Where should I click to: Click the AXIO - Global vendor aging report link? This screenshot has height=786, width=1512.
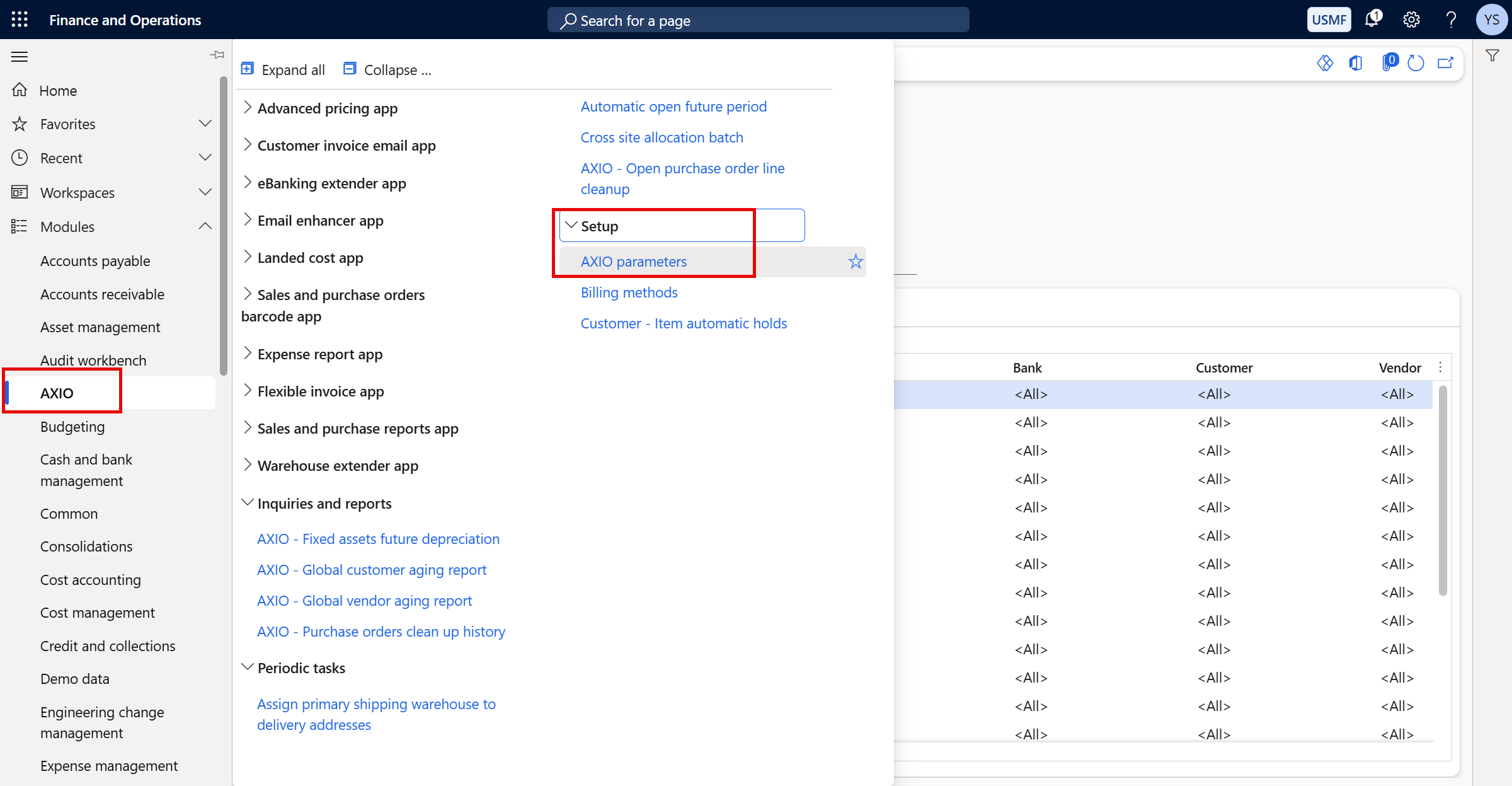click(x=364, y=600)
